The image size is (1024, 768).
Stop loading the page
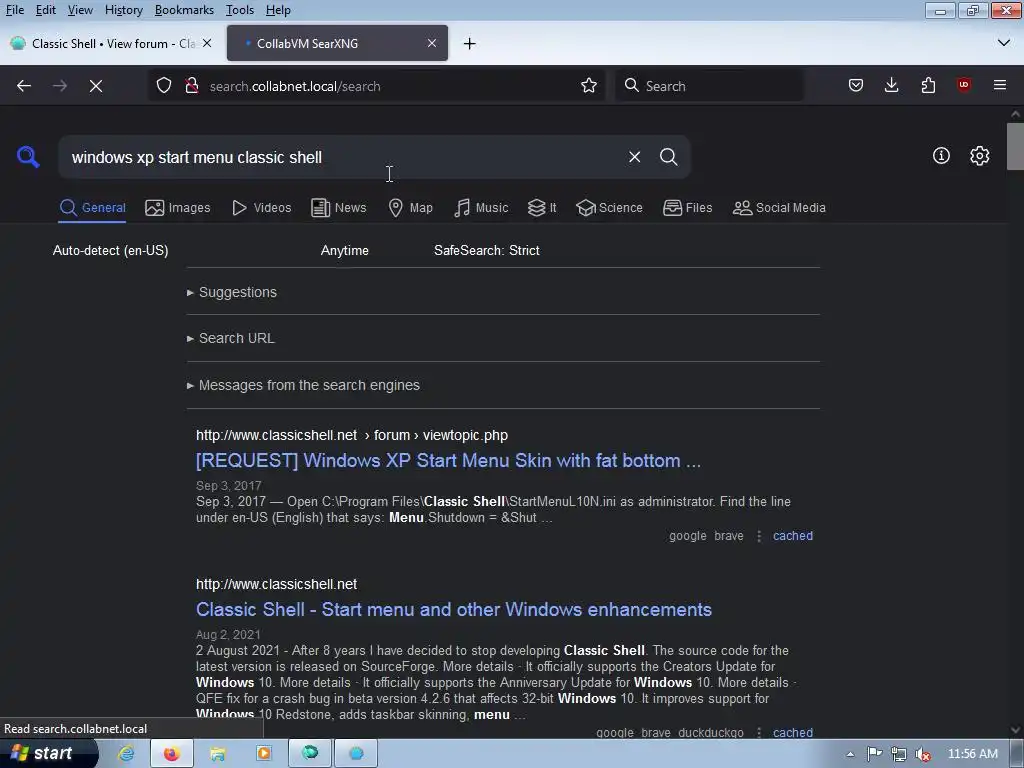tap(96, 86)
